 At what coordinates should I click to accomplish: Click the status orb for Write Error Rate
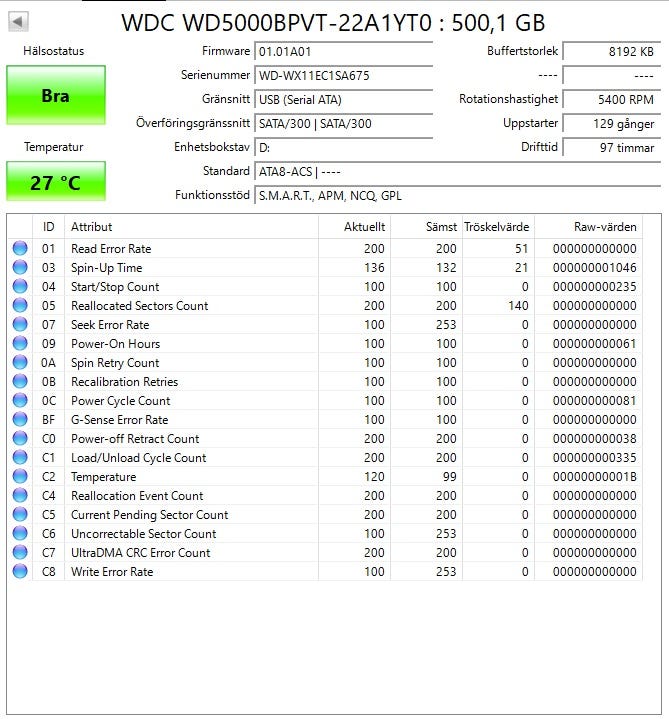tap(20, 571)
